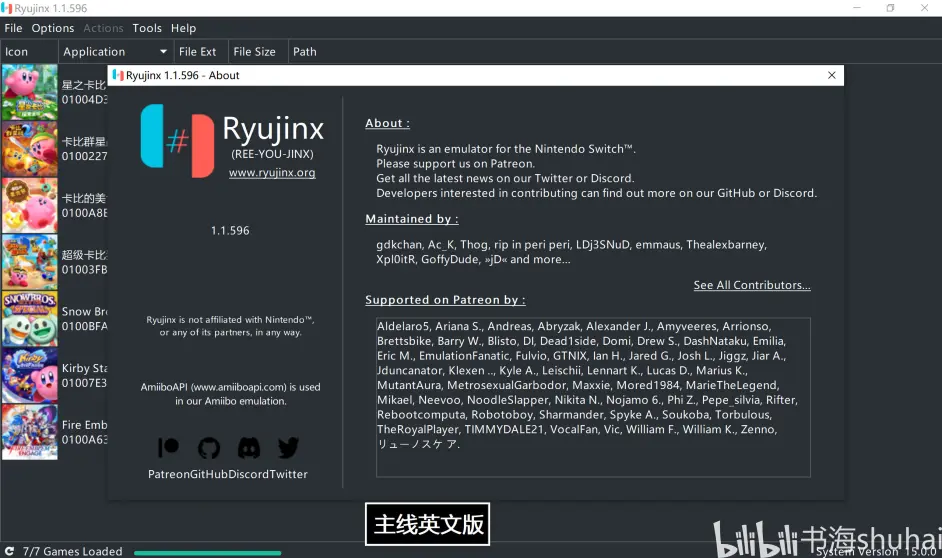Minimize the Ryujinx main window
The height and width of the screenshot is (558, 942).
857,8
